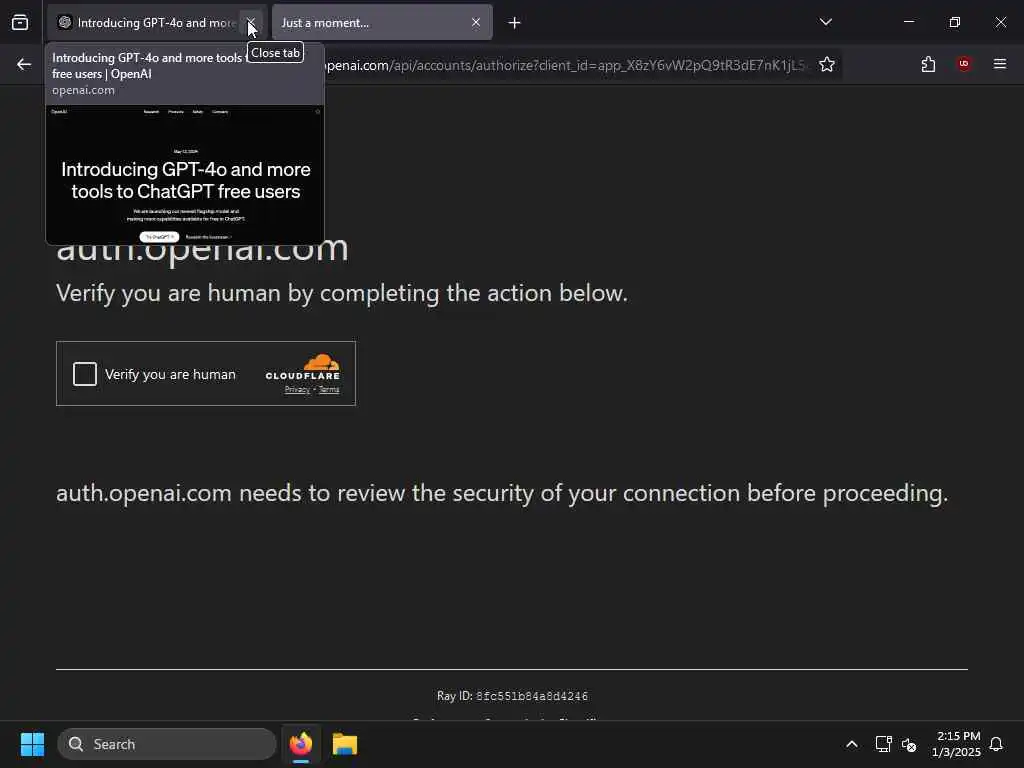Open the network status tray icon
Screen dimensions: 1024x768
[x=883, y=744]
